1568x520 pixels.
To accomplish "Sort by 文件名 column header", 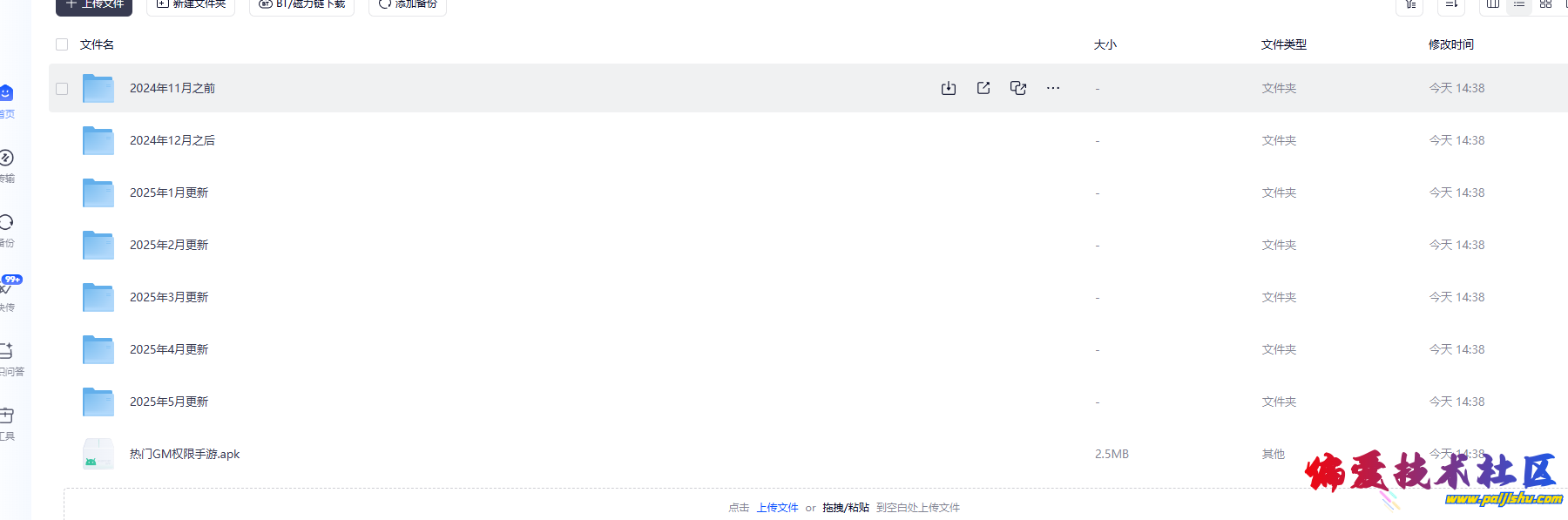I will pyautogui.click(x=97, y=44).
